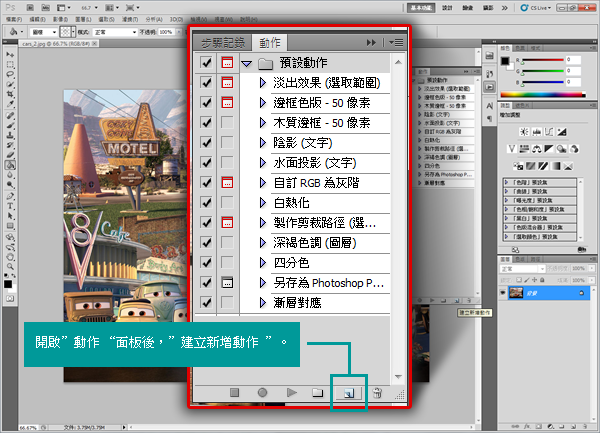Toggle checkmark for 四分色 action

pos(206,262)
